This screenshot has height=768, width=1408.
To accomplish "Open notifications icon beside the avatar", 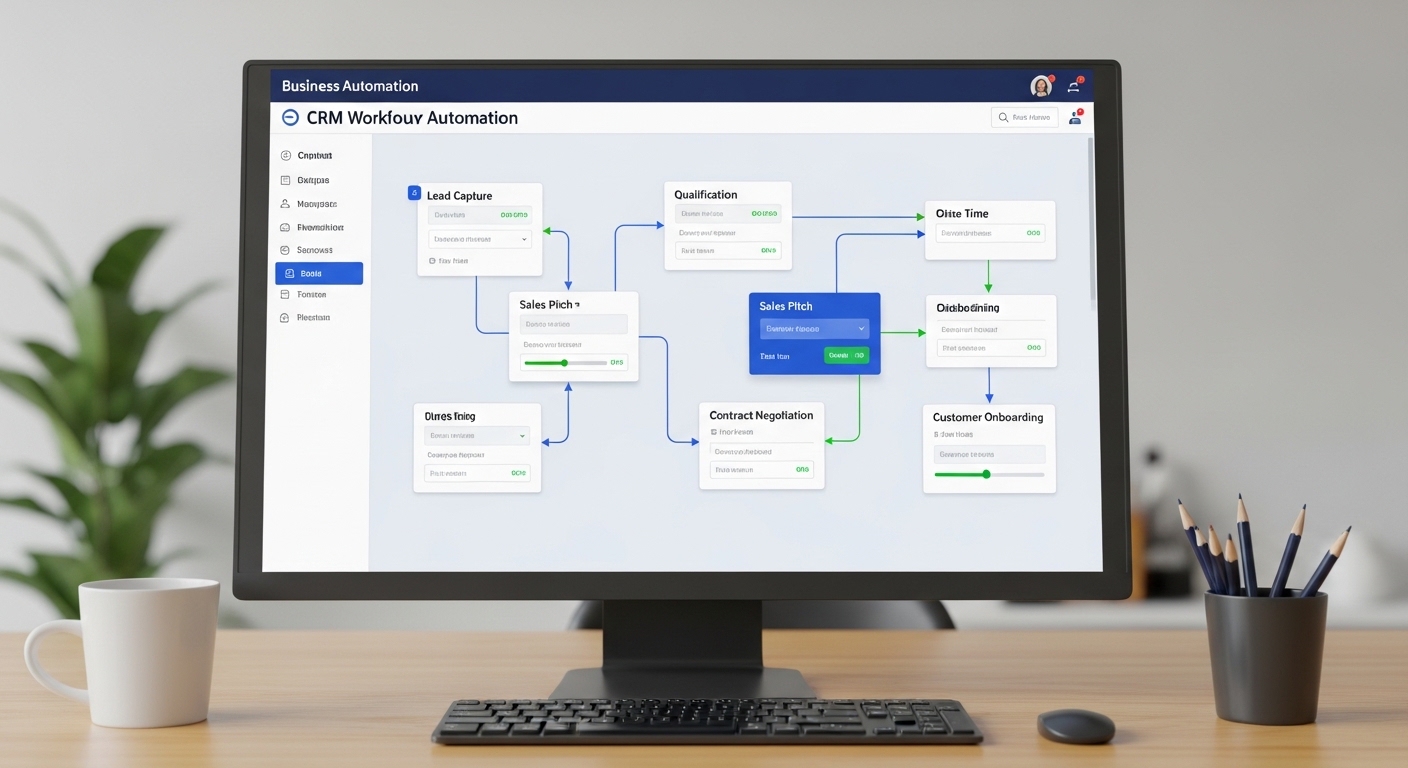I will pos(1075,86).
